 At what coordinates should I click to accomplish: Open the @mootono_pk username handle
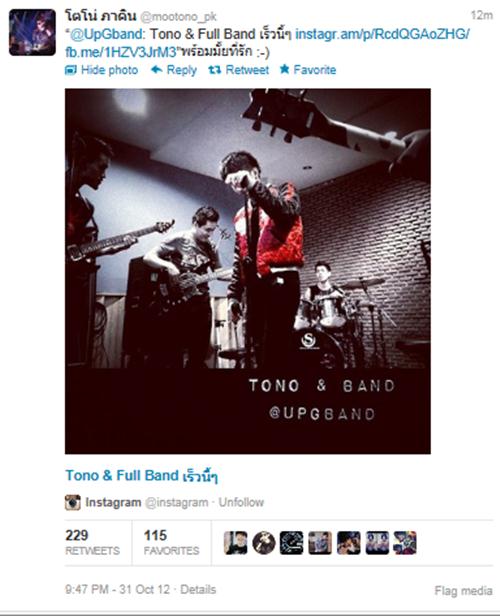(x=178, y=16)
